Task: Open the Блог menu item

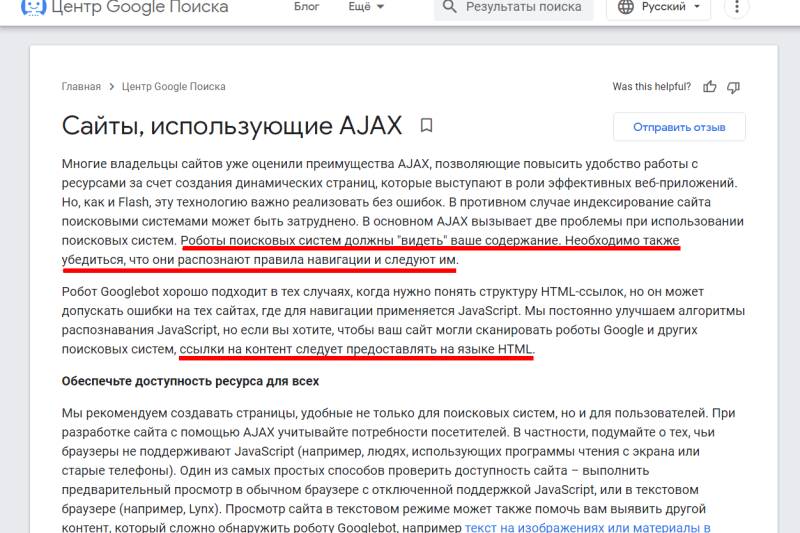Action: coord(307,7)
